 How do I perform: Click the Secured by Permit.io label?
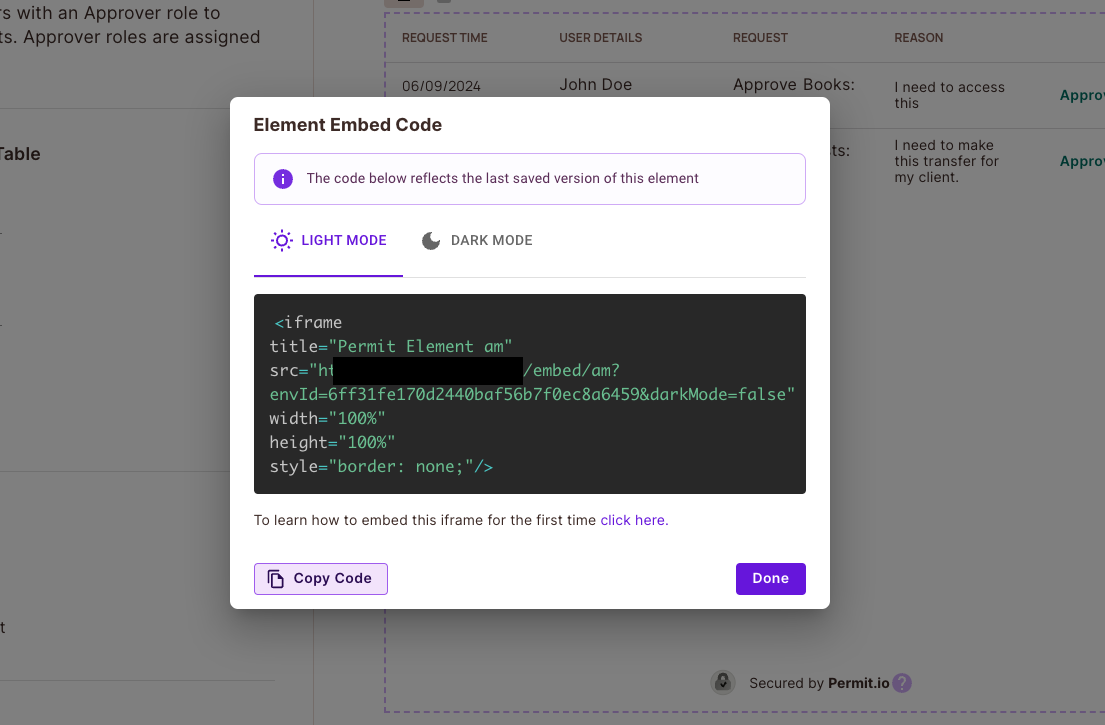(x=818, y=682)
